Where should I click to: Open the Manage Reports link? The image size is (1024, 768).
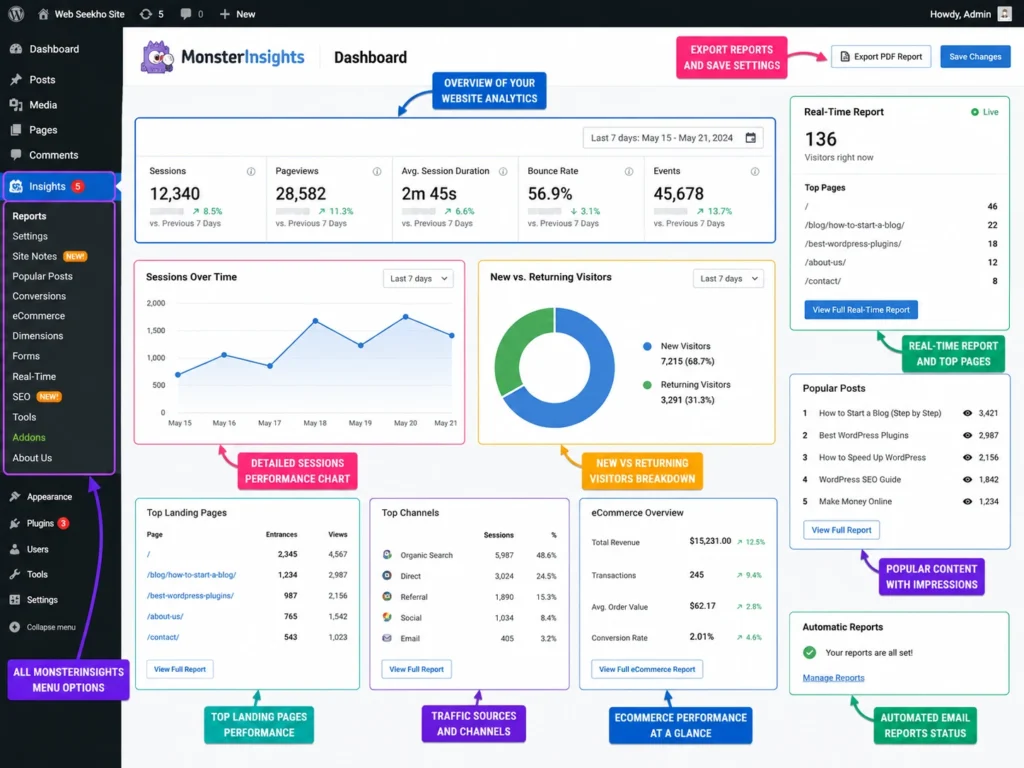[833, 678]
